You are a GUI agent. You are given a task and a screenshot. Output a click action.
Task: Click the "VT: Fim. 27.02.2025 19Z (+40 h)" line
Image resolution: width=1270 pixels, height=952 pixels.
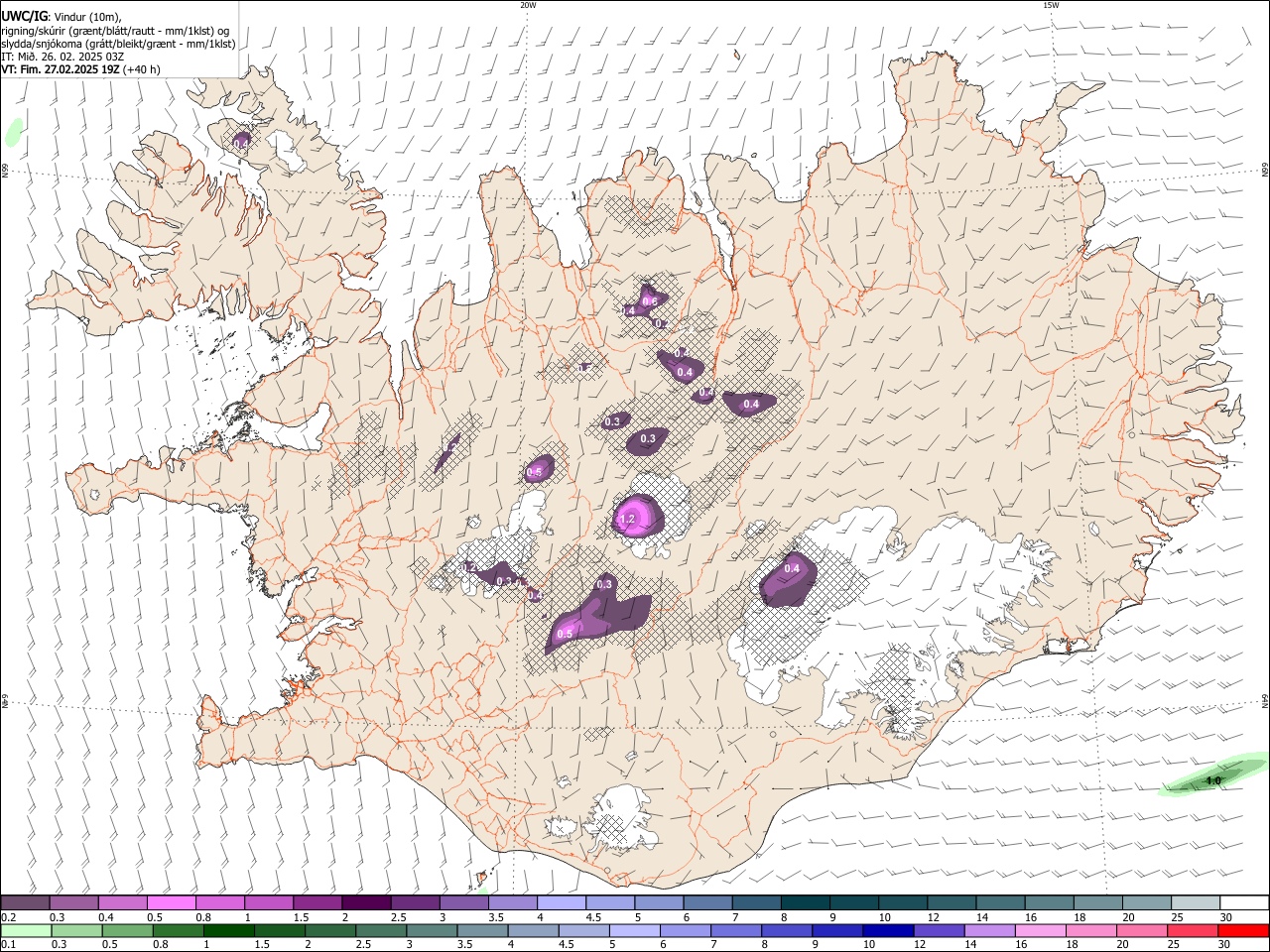(x=80, y=69)
